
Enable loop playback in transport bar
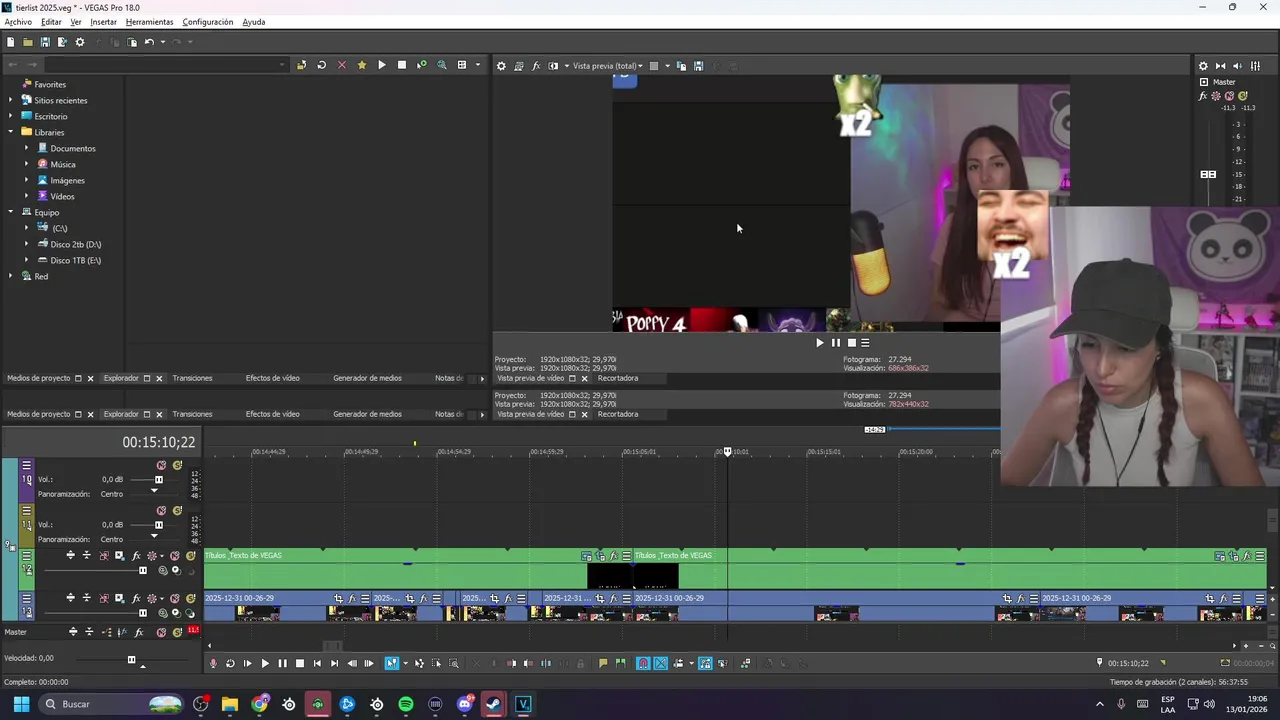(x=230, y=663)
